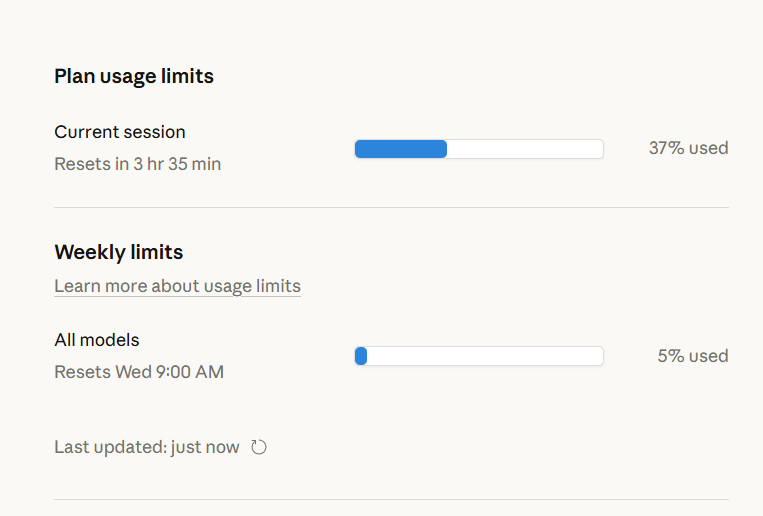This screenshot has height=516, width=763.
Task: Select the 5% used label
Action: (x=692, y=356)
